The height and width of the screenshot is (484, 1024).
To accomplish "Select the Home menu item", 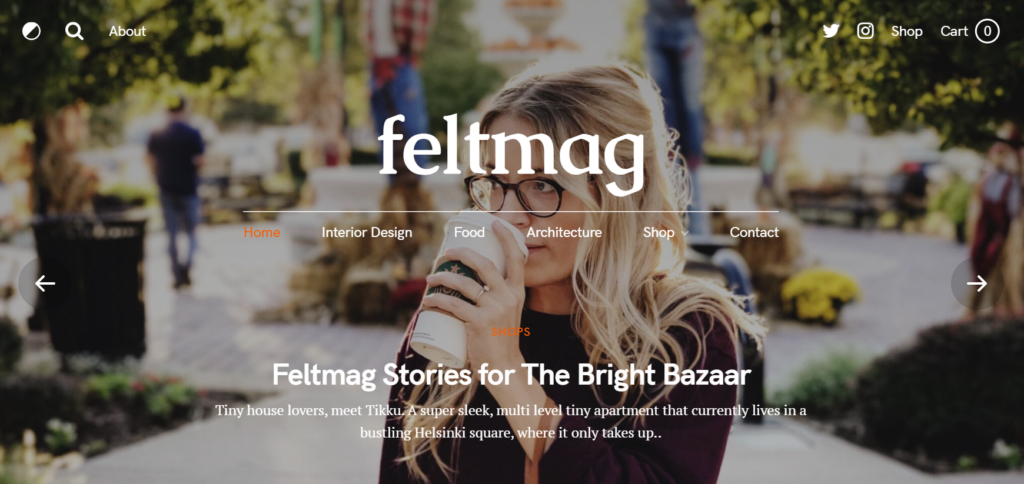I will tap(262, 233).
